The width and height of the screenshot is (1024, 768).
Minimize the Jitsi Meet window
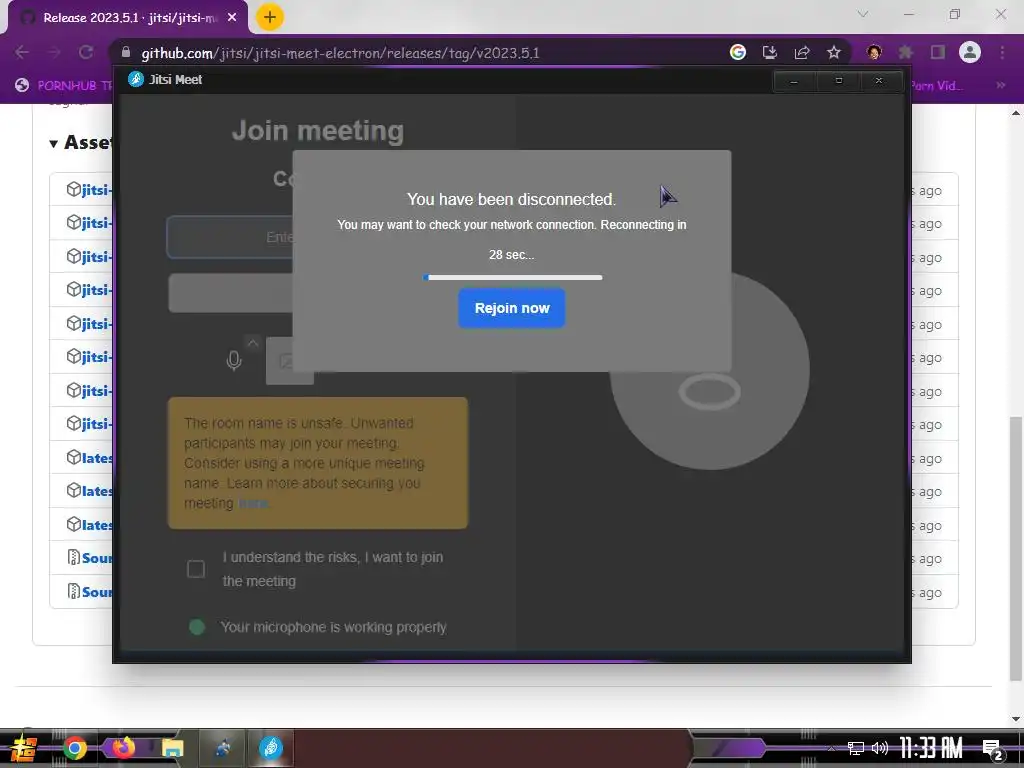pyautogui.click(x=794, y=81)
